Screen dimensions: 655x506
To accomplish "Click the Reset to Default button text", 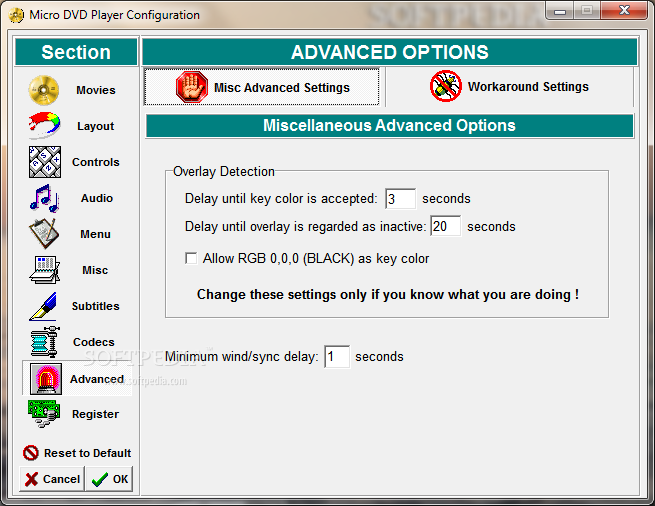I will pos(88,453).
